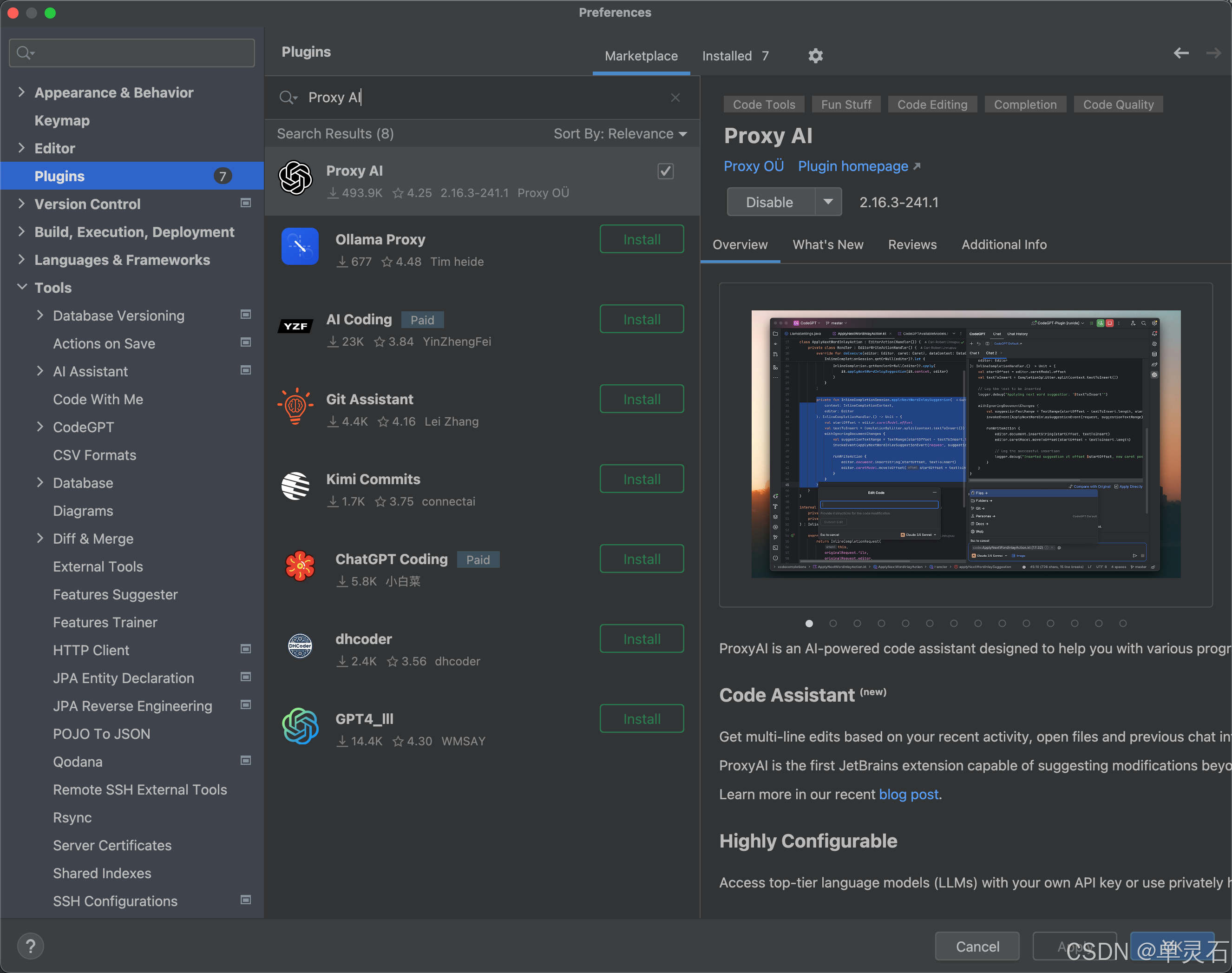Select the second screenshot carousel dot
The image size is (1232, 973).
[833, 623]
